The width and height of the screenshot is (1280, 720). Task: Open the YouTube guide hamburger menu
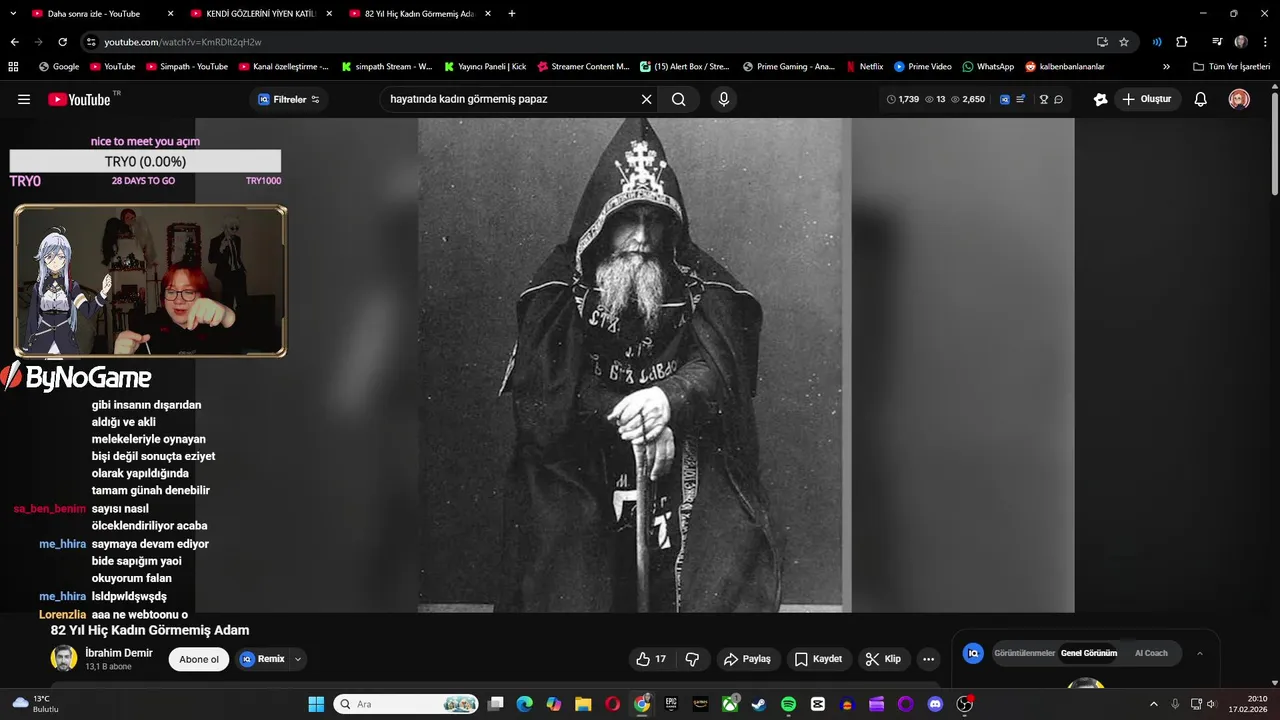point(24,99)
